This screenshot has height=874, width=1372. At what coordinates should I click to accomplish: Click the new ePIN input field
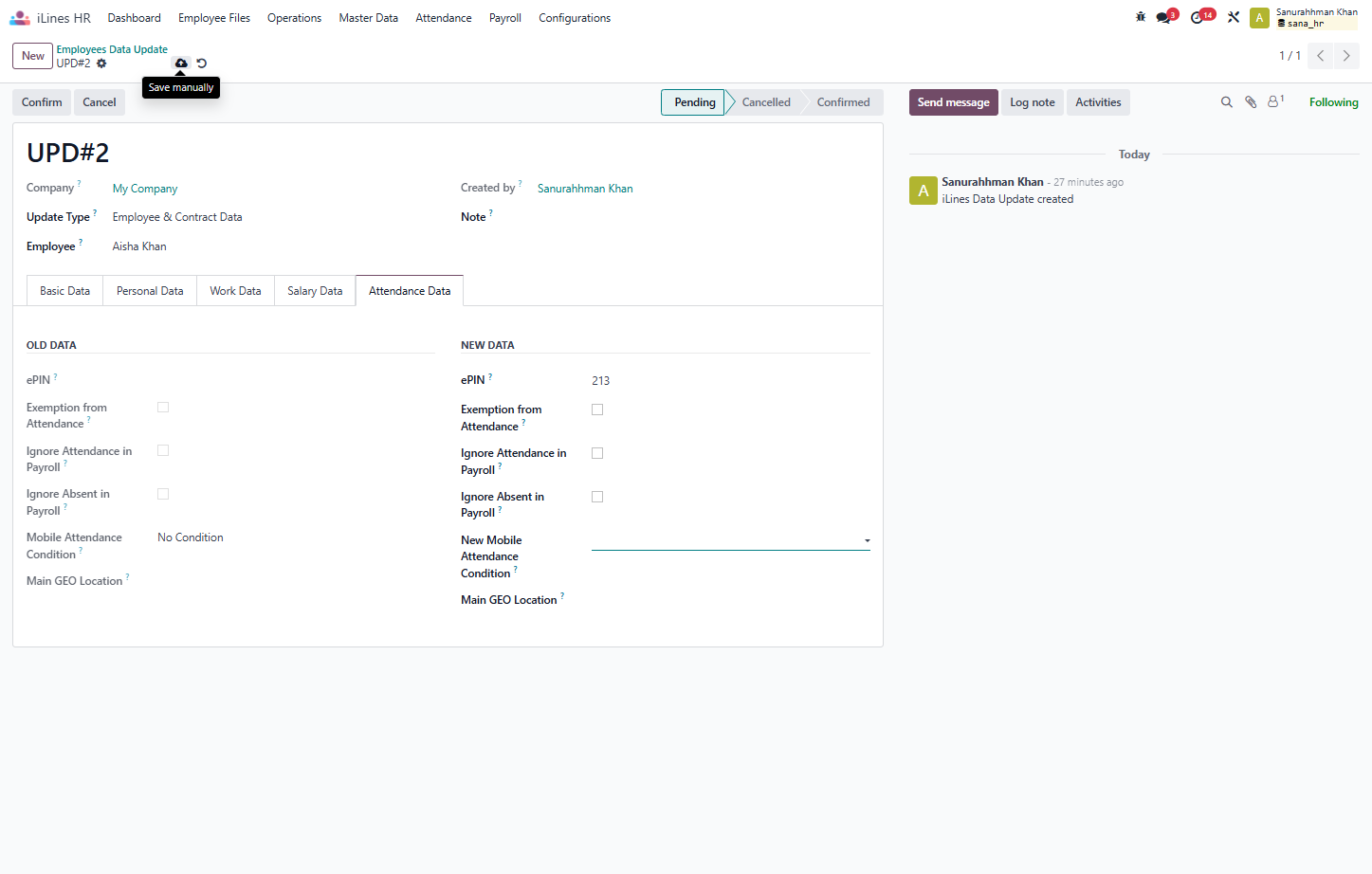click(731, 381)
